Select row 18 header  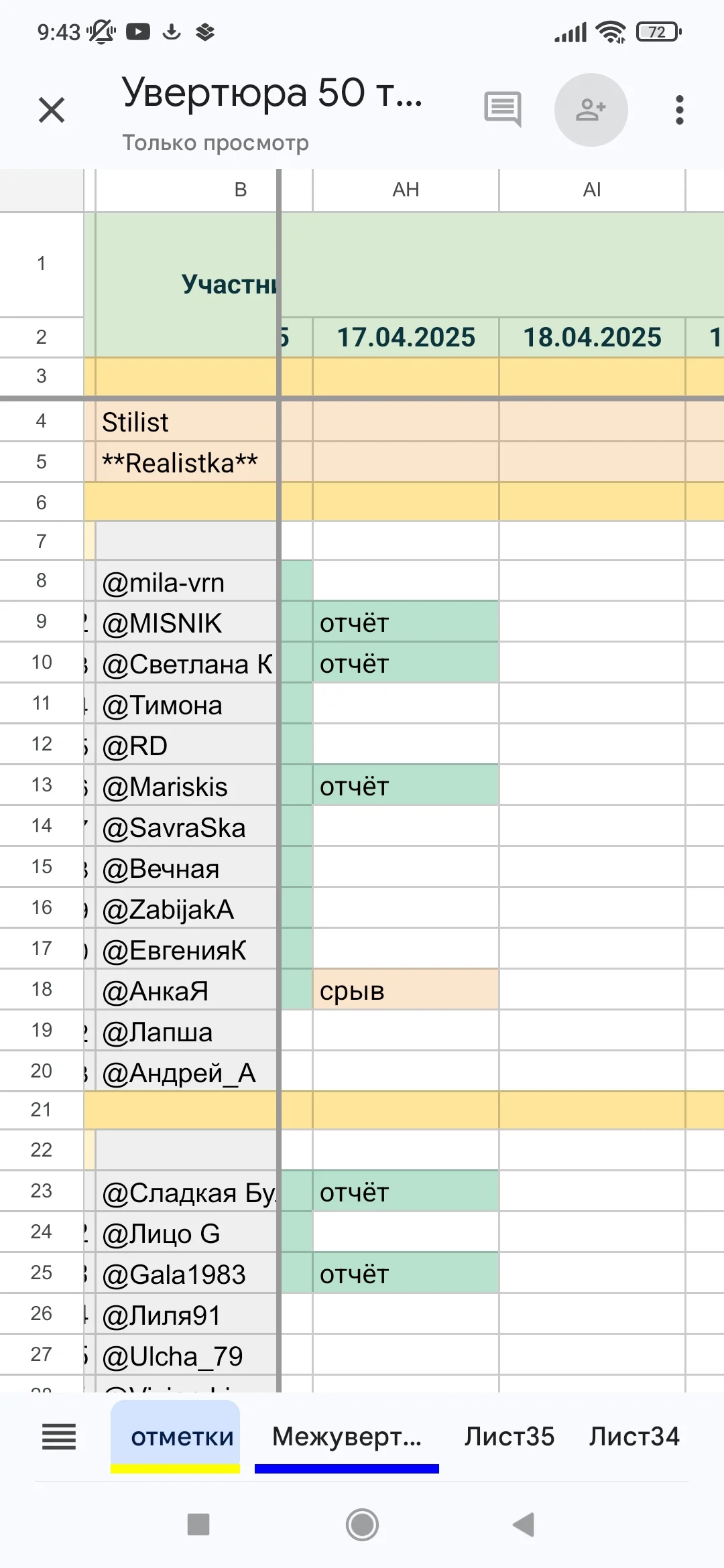pos(42,989)
